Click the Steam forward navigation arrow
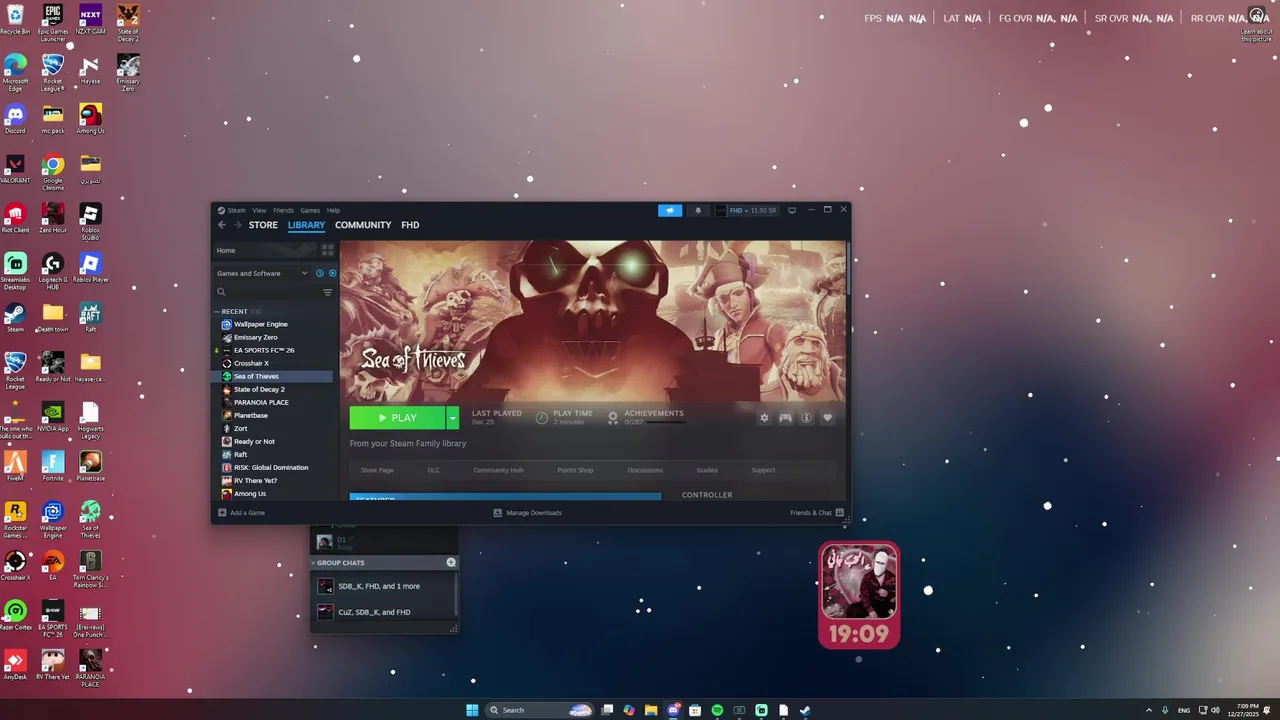 (236, 225)
